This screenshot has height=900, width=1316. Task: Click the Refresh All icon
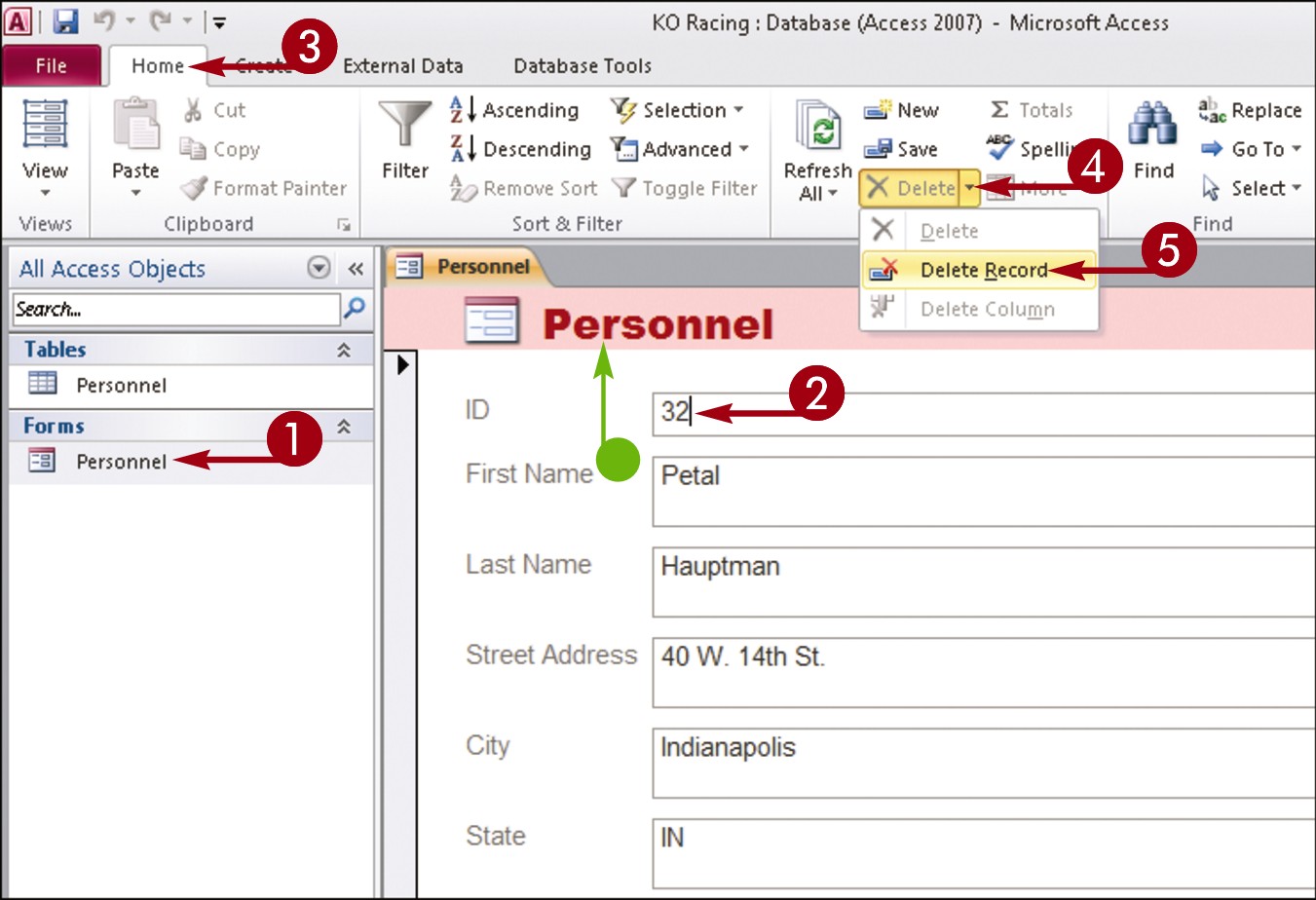[818, 127]
